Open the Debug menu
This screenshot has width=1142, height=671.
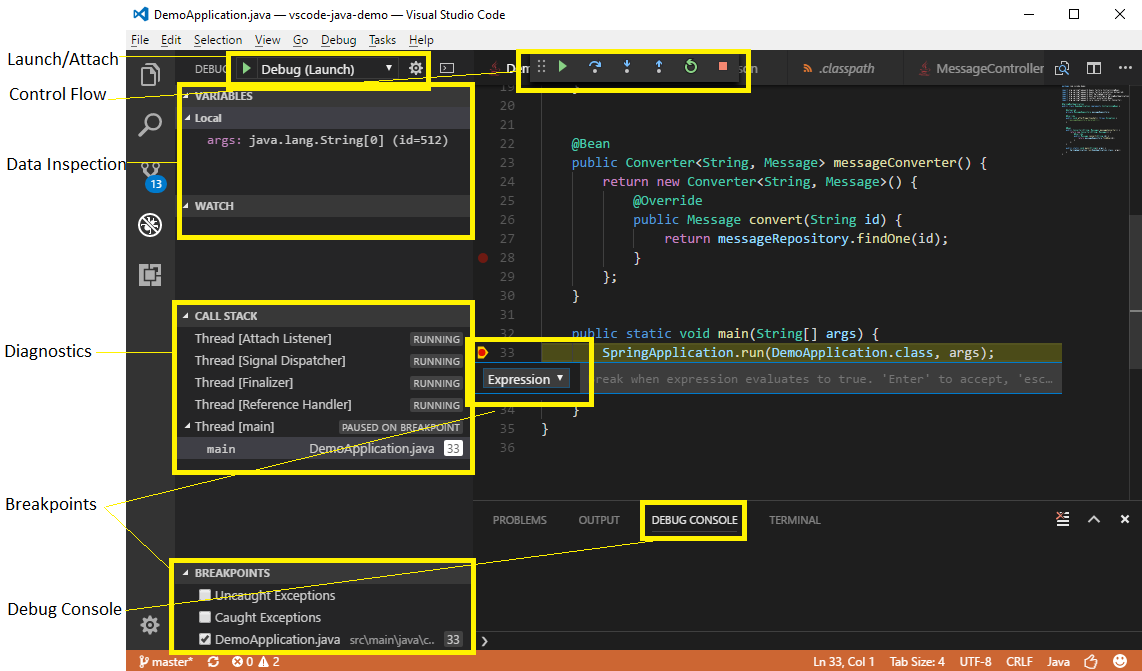click(x=338, y=39)
